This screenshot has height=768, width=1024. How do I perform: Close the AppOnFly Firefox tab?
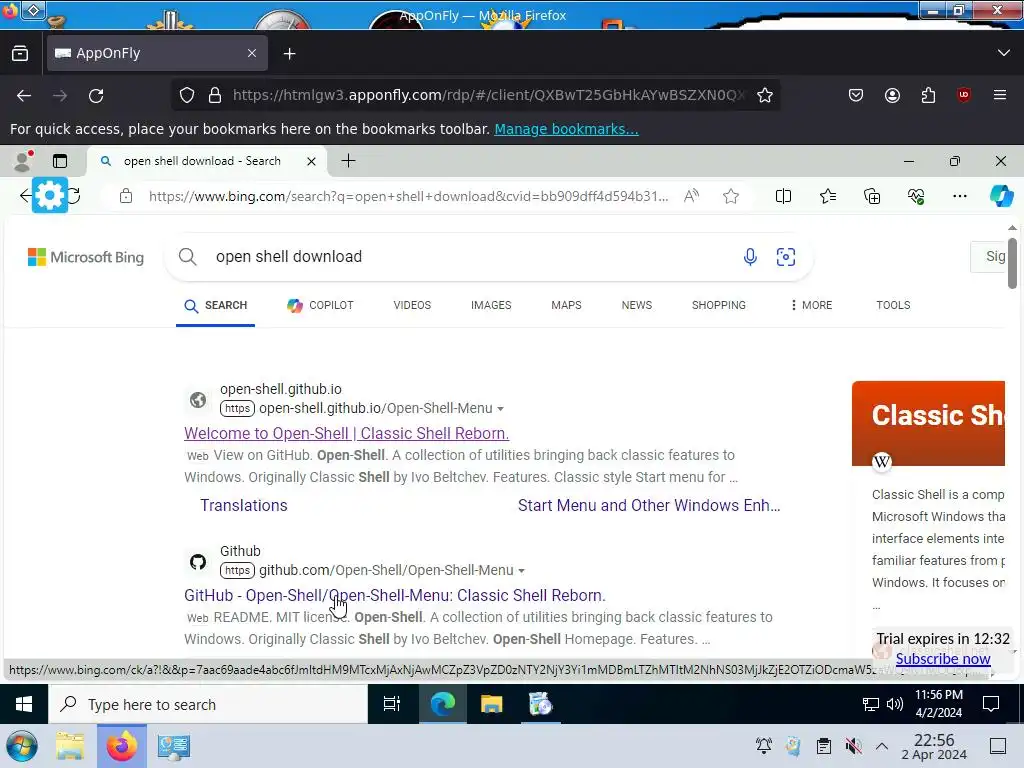(252, 53)
